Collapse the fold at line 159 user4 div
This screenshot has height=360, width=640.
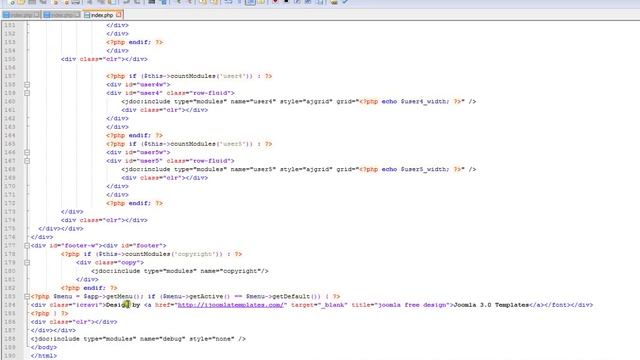(x=27, y=93)
